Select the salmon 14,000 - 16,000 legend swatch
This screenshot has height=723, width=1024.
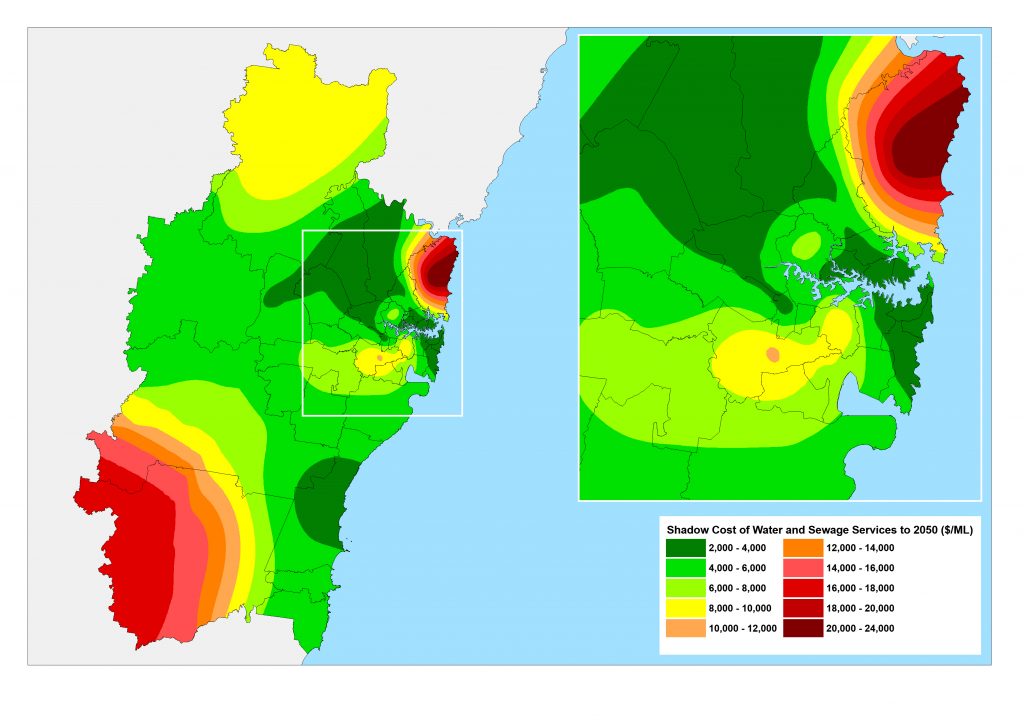[804, 568]
